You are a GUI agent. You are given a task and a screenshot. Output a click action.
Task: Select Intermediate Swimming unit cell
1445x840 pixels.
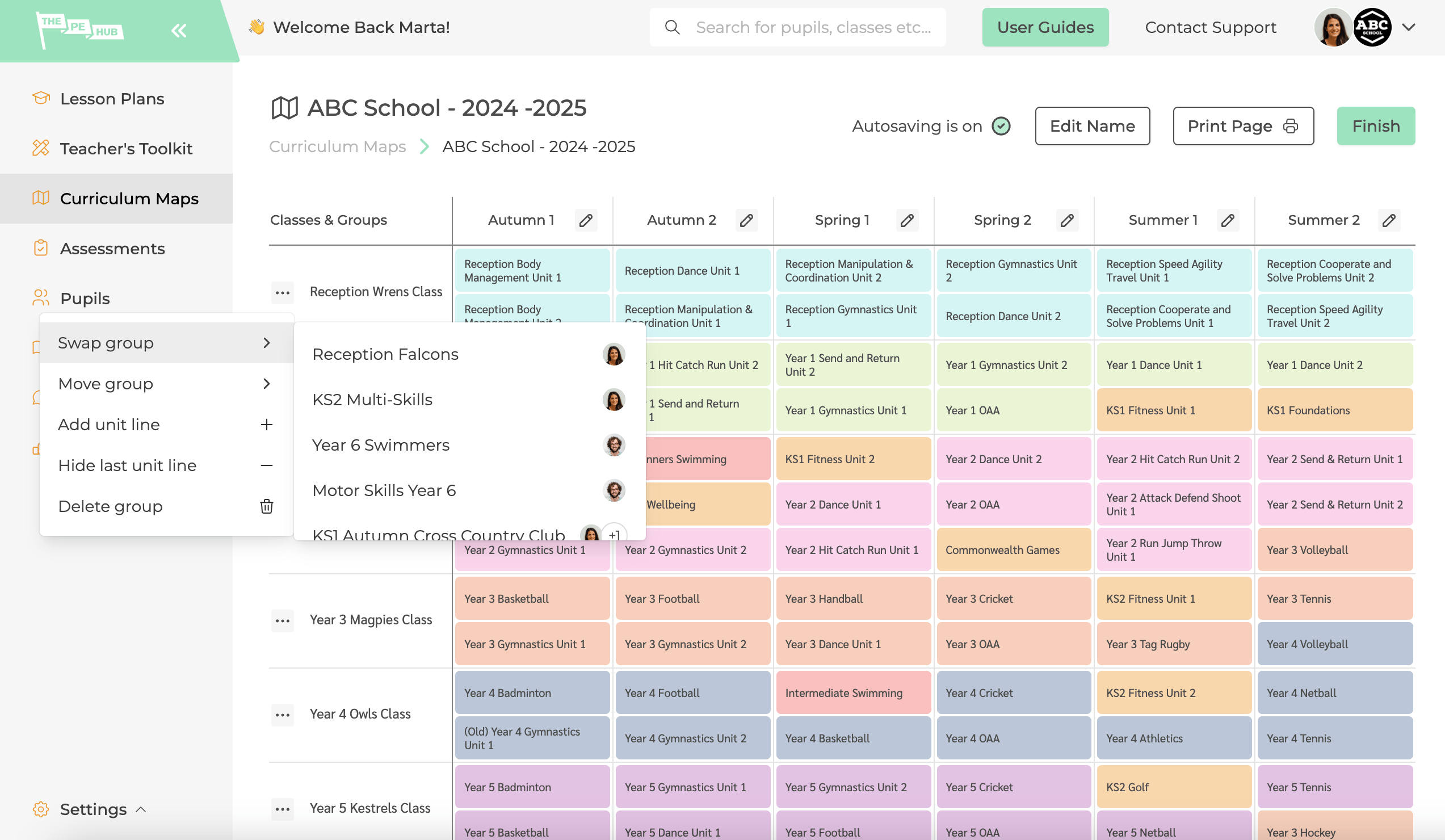(x=852, y=692)
